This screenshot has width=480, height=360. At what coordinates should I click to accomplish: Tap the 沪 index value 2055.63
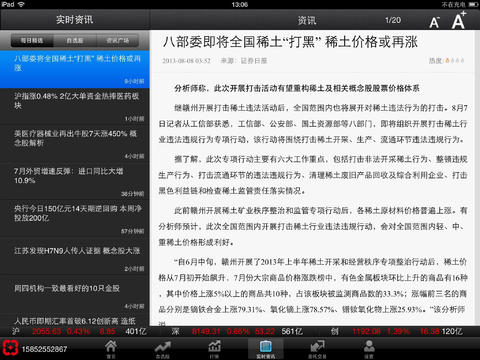tap(47, 331)
